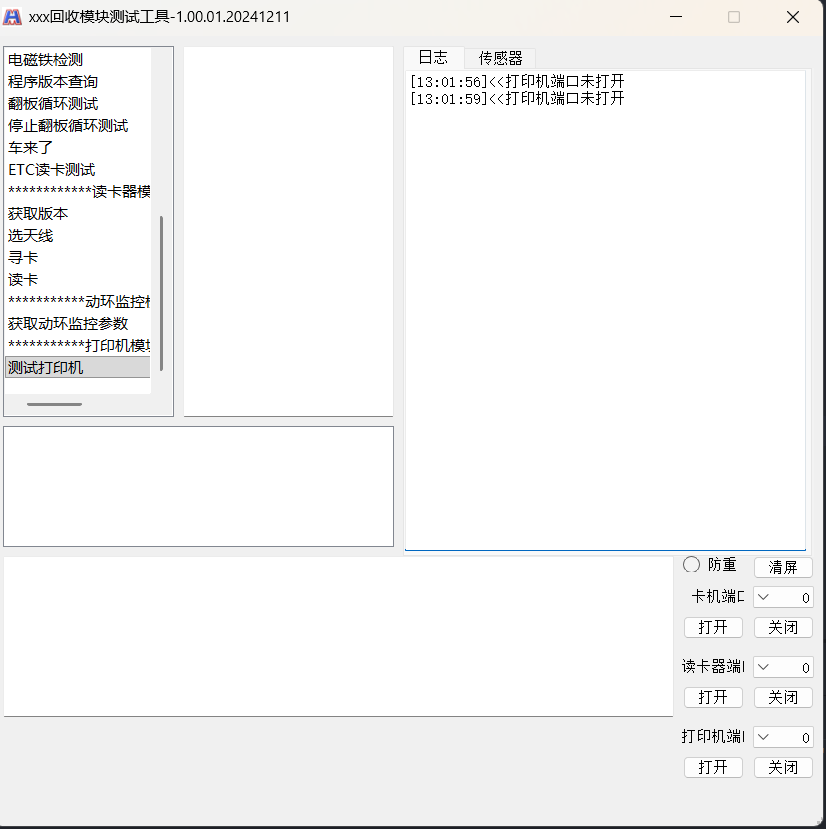
Task: Choose 翻板循环测试 from the list
Action: 78,104
